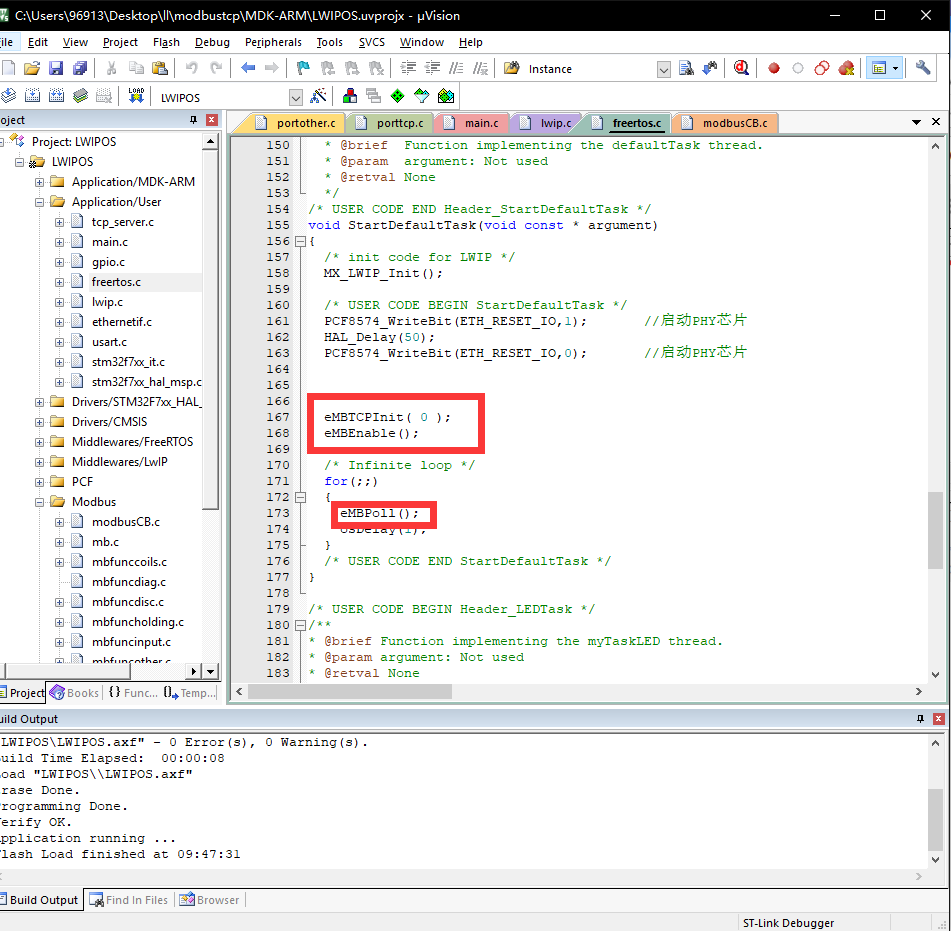The image size is (951, 931).
Task: Open the Peripherals menu
Action: click(273, 42)
